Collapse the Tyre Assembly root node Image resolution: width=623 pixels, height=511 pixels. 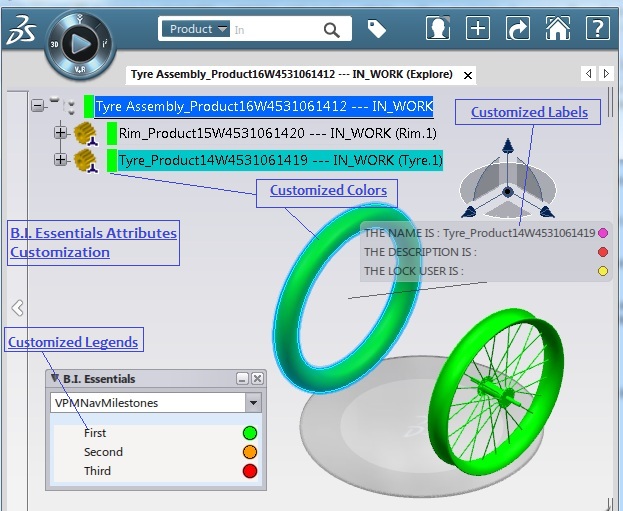pyautogui.click(x=38, y=106)
